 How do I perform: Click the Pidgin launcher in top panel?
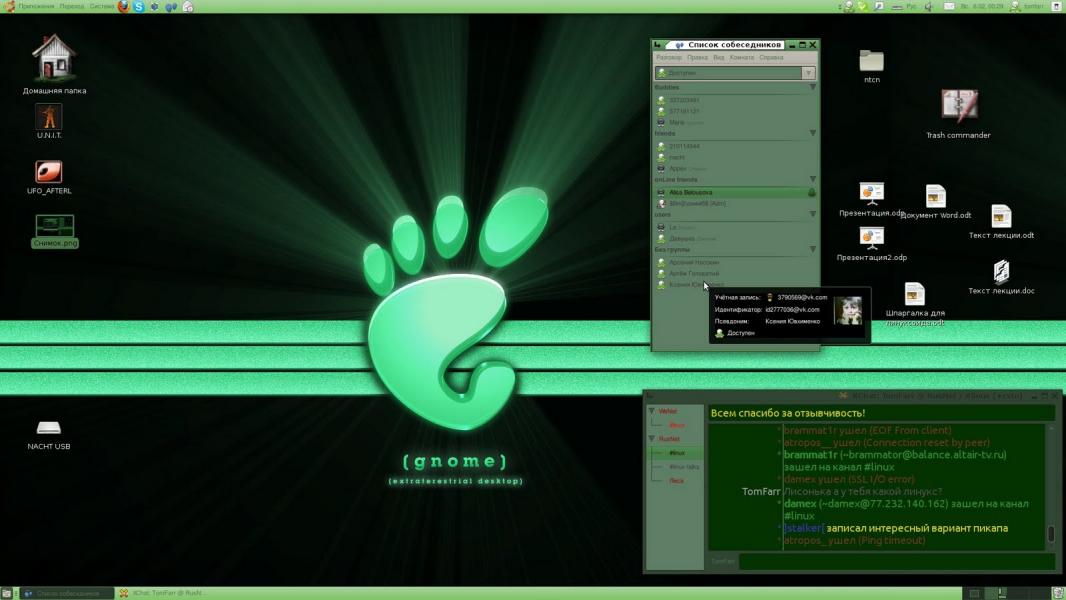171,7
